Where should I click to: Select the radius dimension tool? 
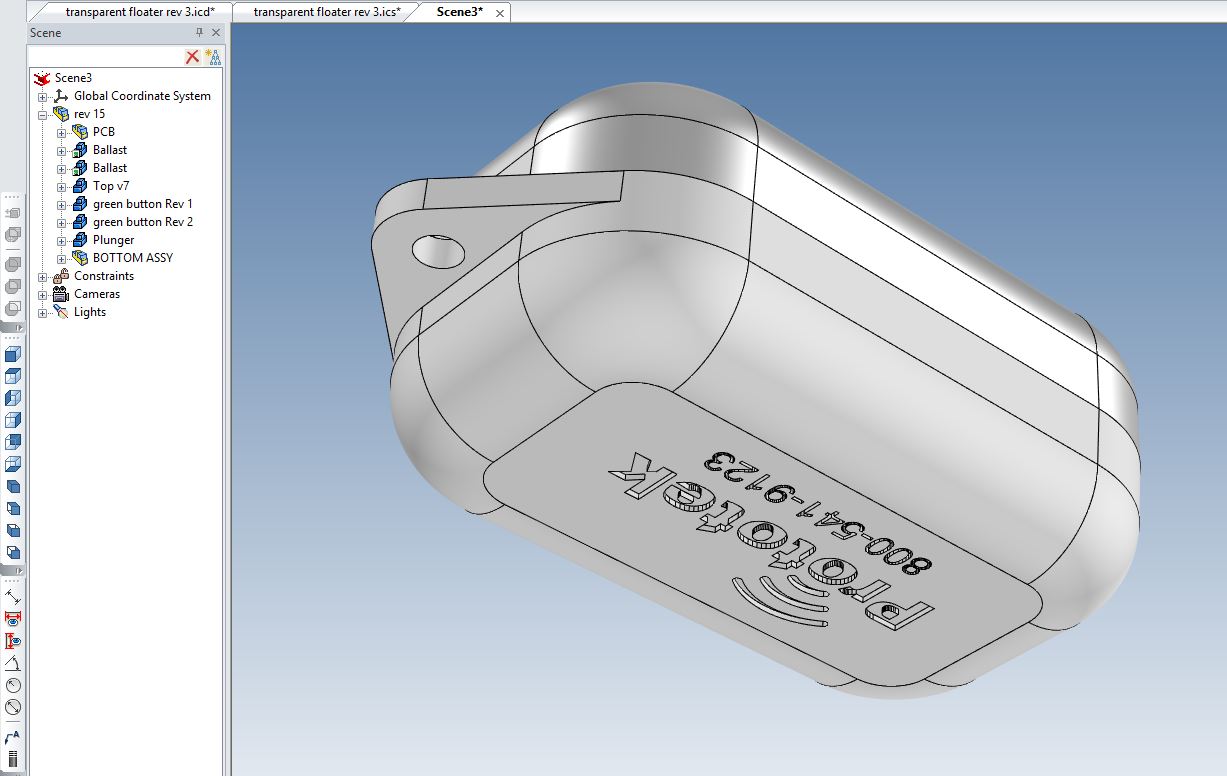pyautogui.click(x=13, y=685)
